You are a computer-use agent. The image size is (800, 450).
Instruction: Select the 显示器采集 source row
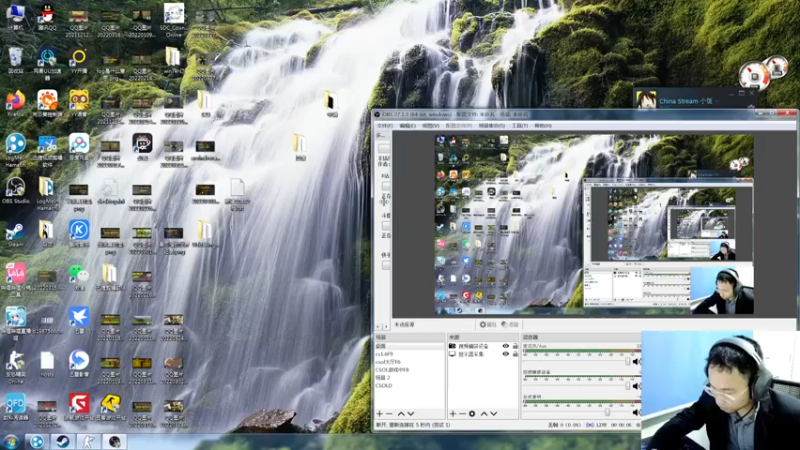pos(483,354)
